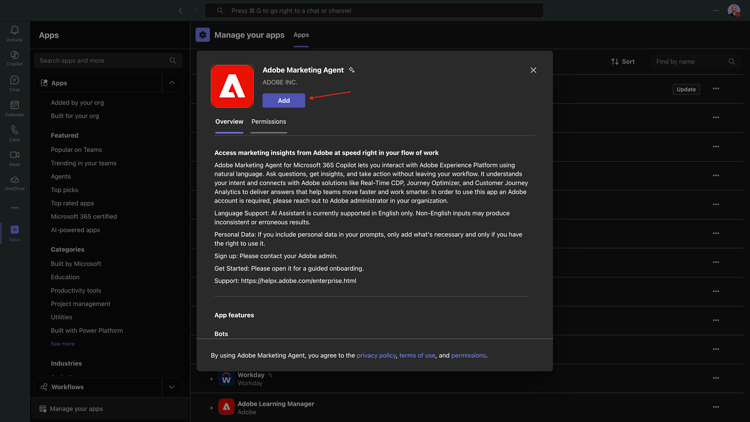
Task: Open the terms of use link
Action: (x=417, y=355)
